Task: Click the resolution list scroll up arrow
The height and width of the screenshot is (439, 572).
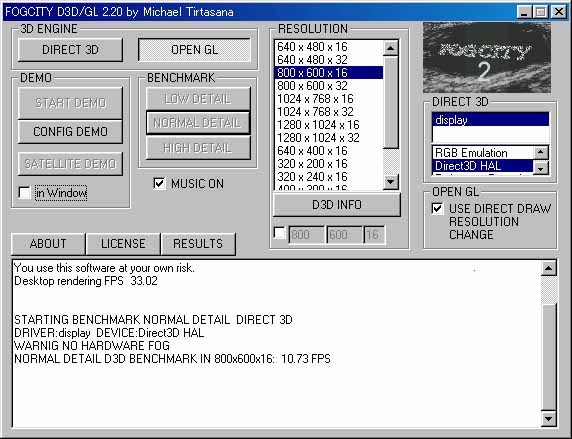Action: pyautogui.click(x=391, y=48)
